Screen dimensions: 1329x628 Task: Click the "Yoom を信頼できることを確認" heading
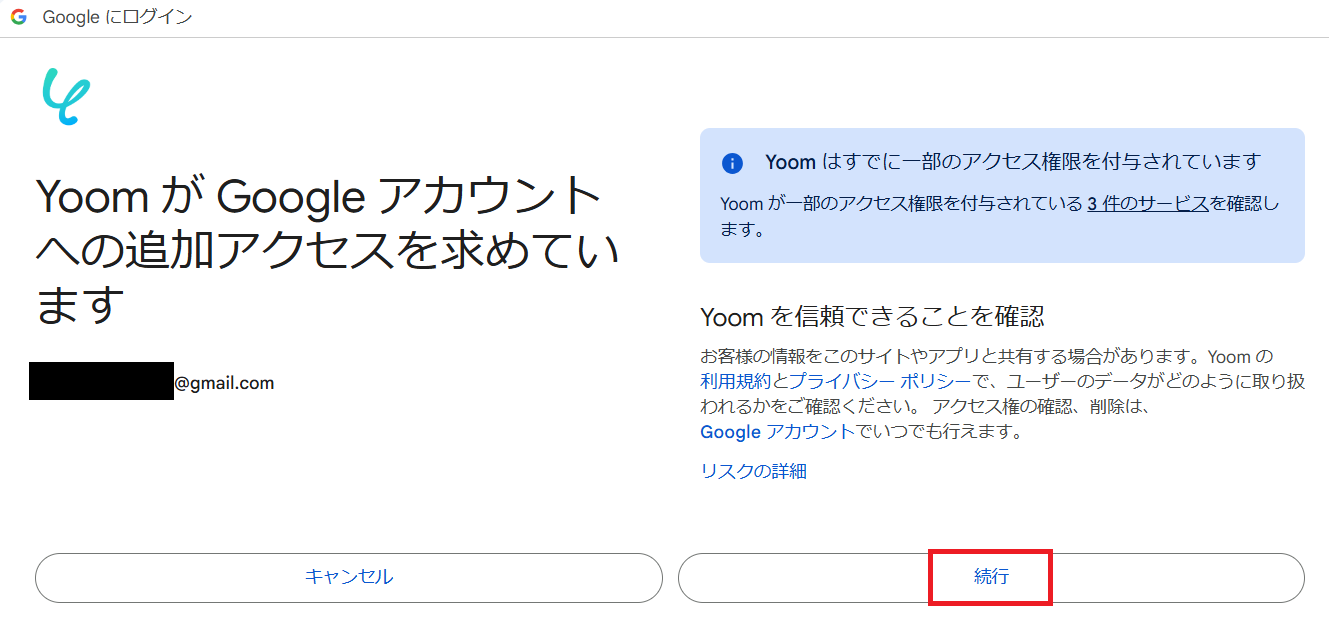(872, 317)
